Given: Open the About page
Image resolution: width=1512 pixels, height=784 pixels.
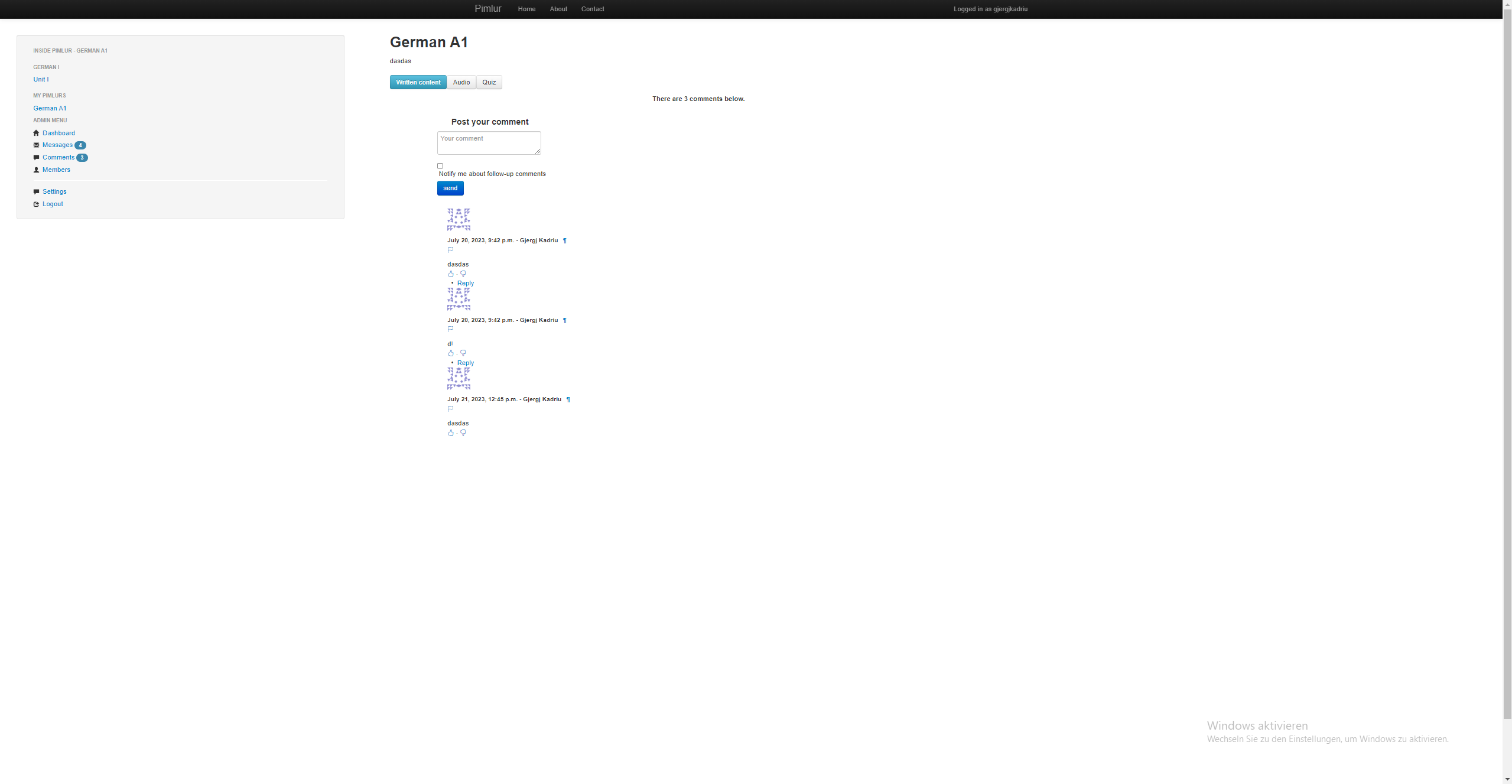Looking at the screenshot, I should [558, 9].
